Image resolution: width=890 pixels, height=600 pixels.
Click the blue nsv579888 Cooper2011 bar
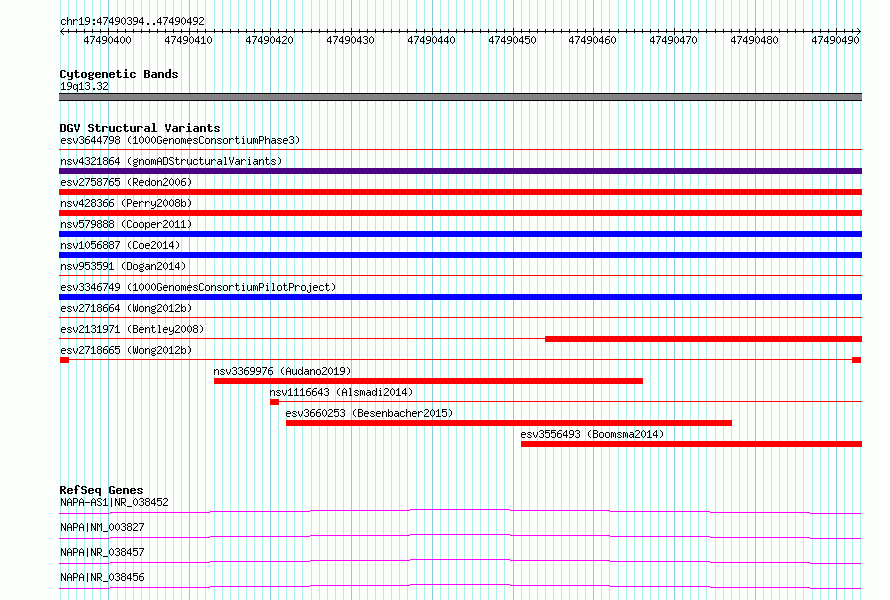(460, 234)
